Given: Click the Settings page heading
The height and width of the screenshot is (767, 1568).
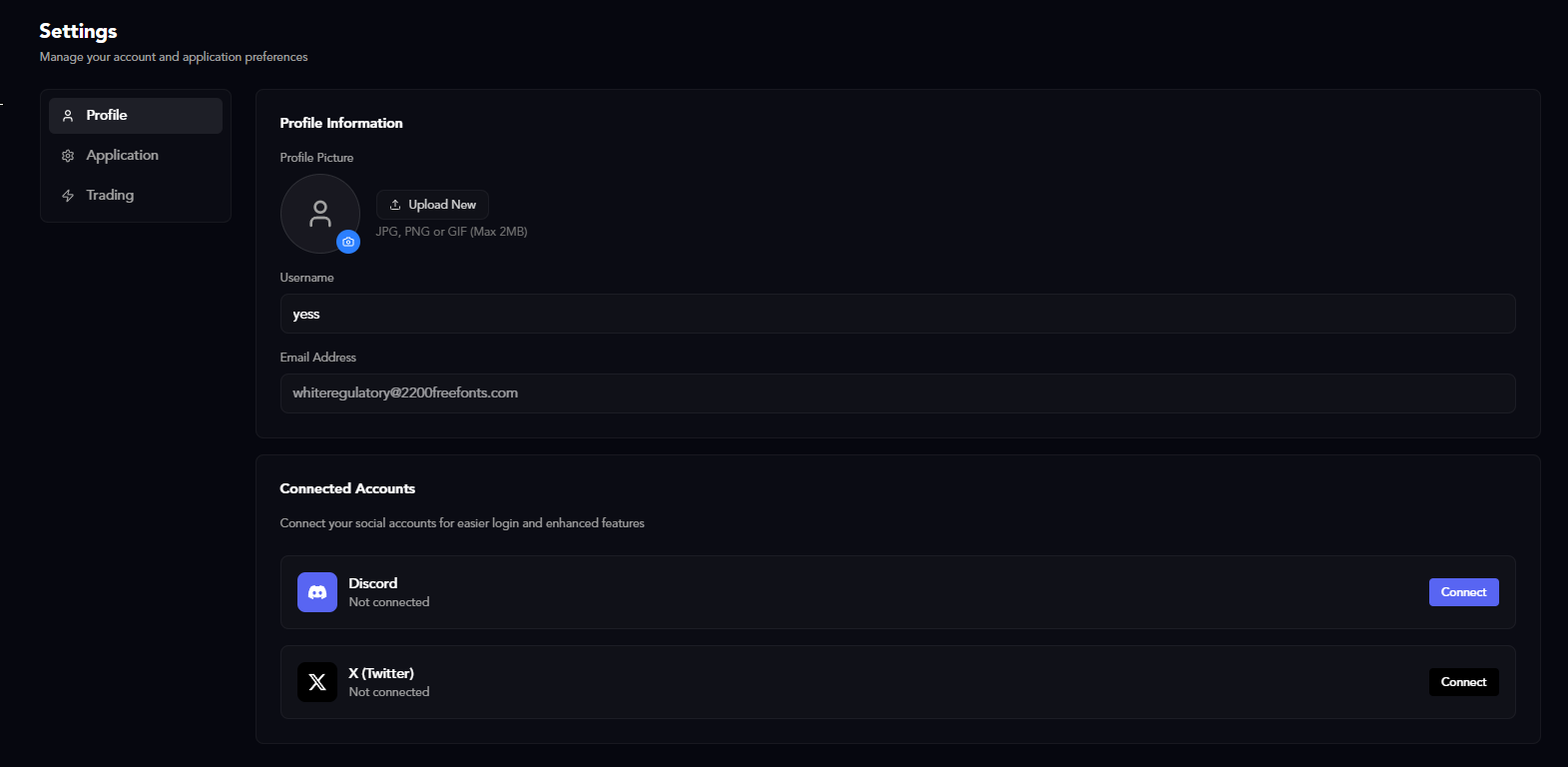Looking at the screenshot, I should (77, 31).
